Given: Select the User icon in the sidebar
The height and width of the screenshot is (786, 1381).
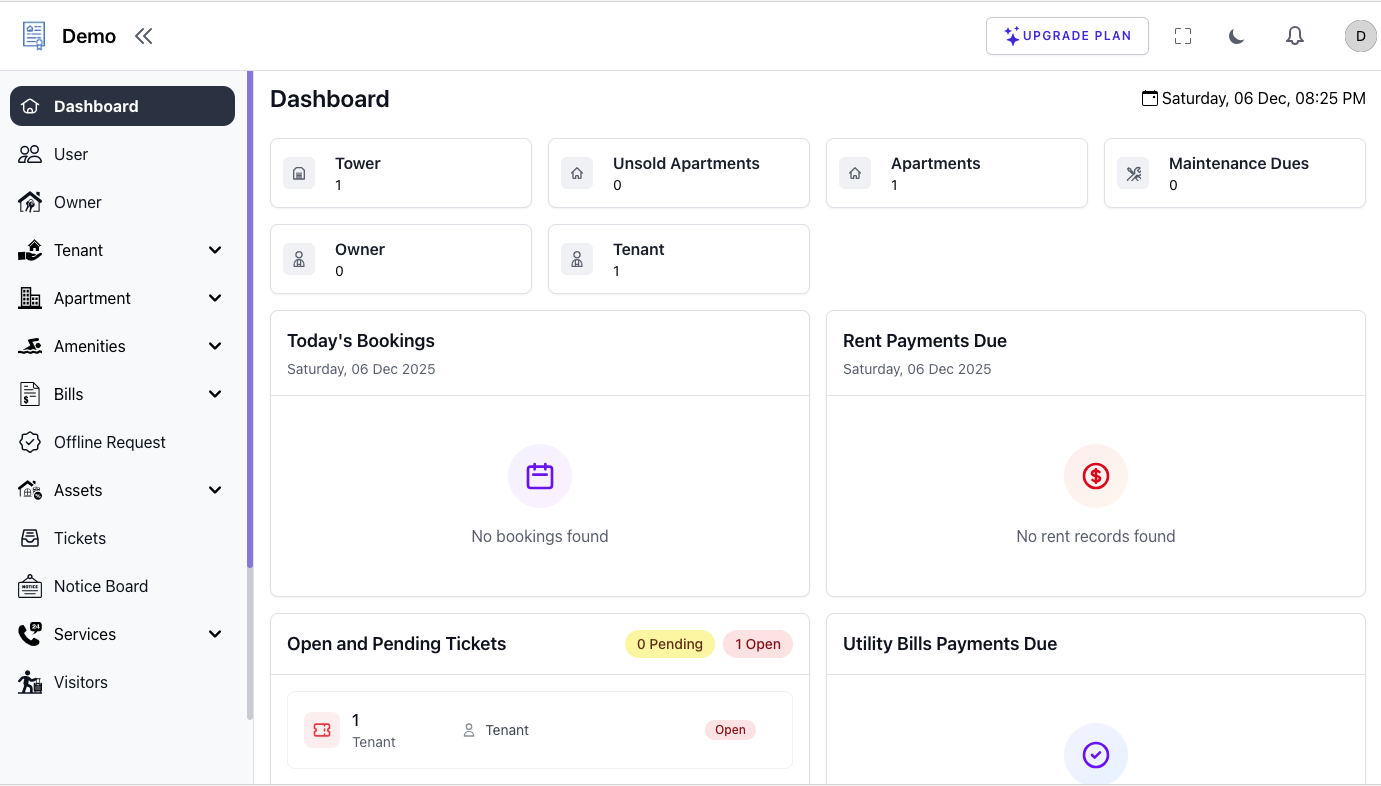Looking at the screenshot, I should coord(31,154).
